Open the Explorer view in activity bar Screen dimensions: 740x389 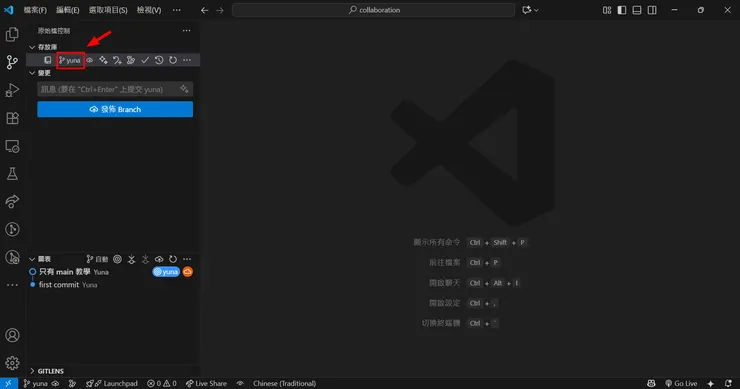point(12,34)
